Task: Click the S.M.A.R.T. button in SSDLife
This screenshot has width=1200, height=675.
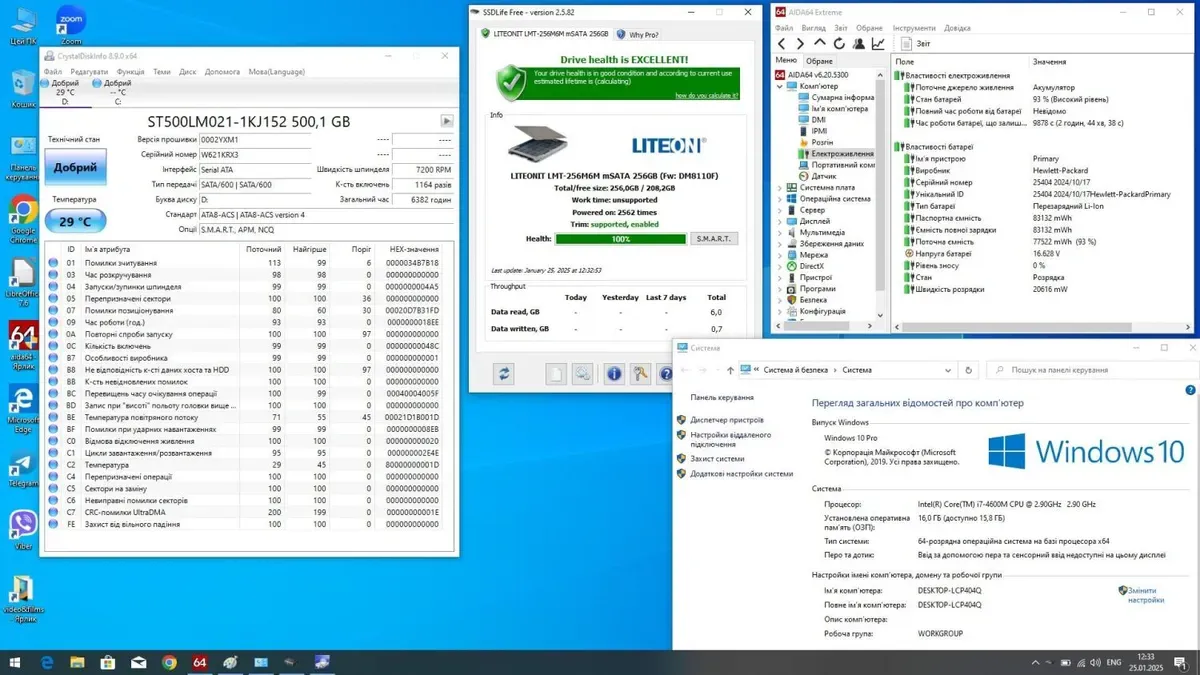Action: point(714,239)
